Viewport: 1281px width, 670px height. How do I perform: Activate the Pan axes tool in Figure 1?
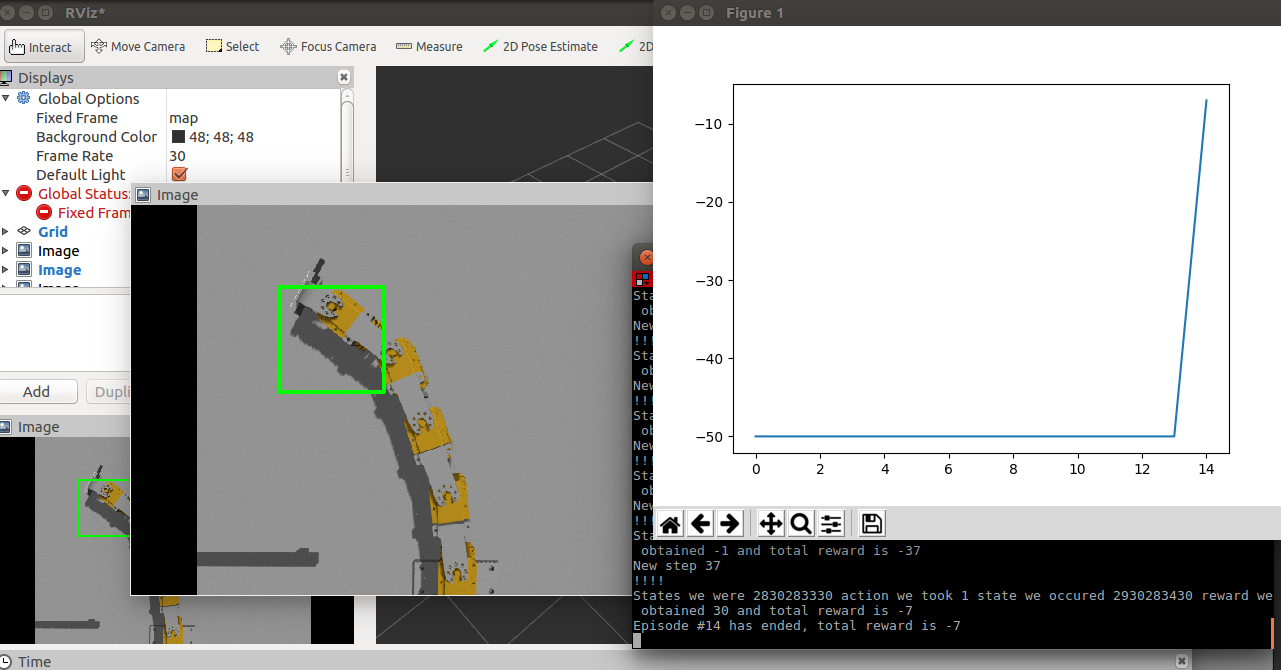click(771, 523)
